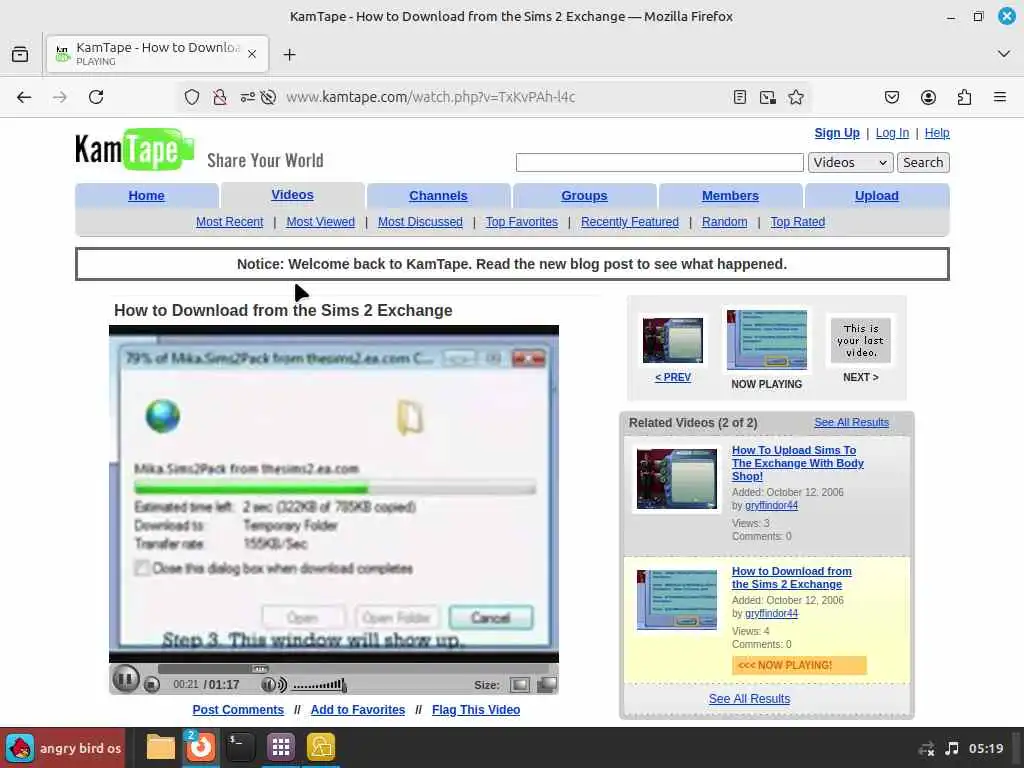Open the file manager in taskbar

pos(160,747)
